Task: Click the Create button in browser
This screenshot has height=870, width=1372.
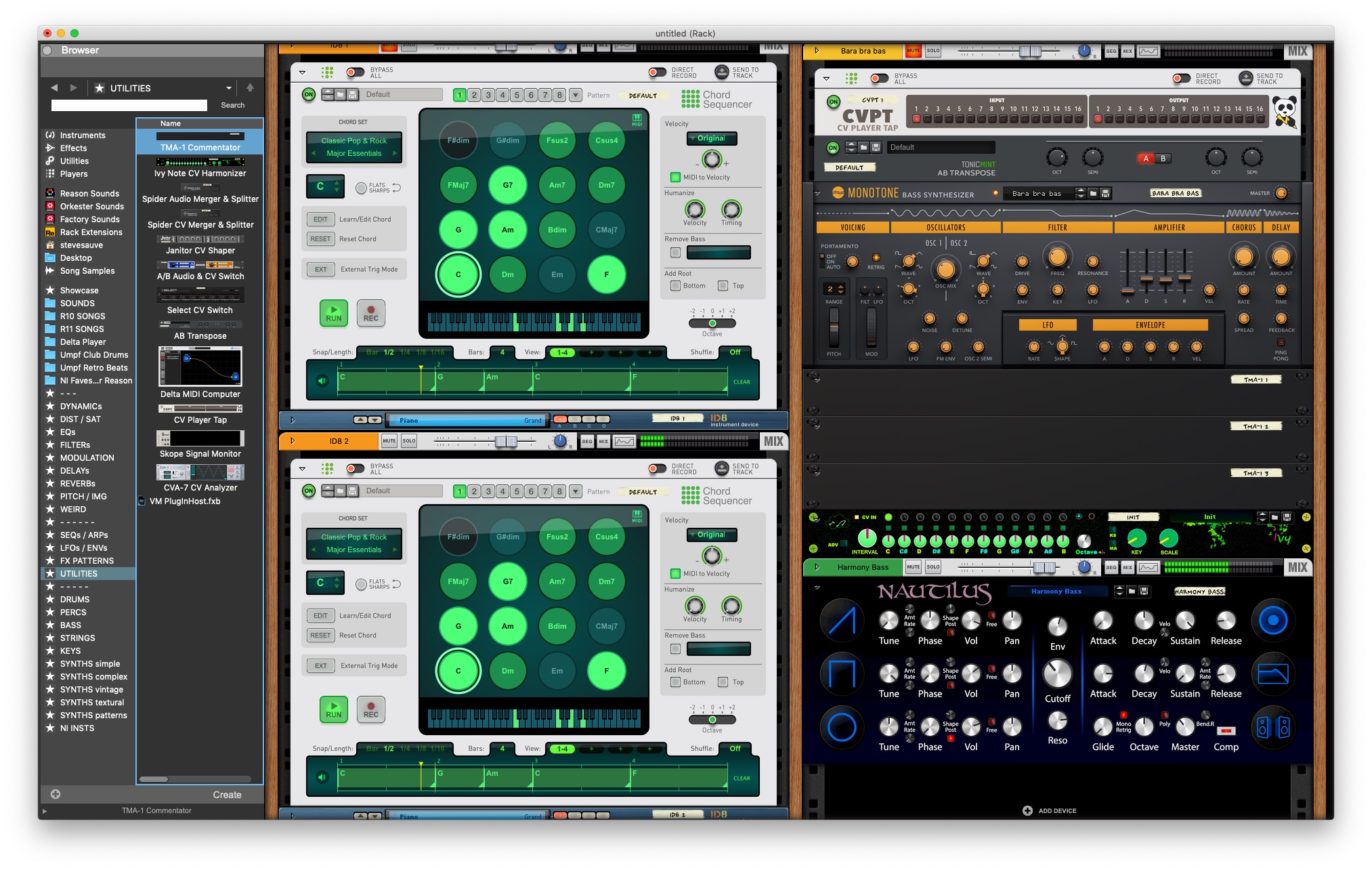Action: pos(227,795)
